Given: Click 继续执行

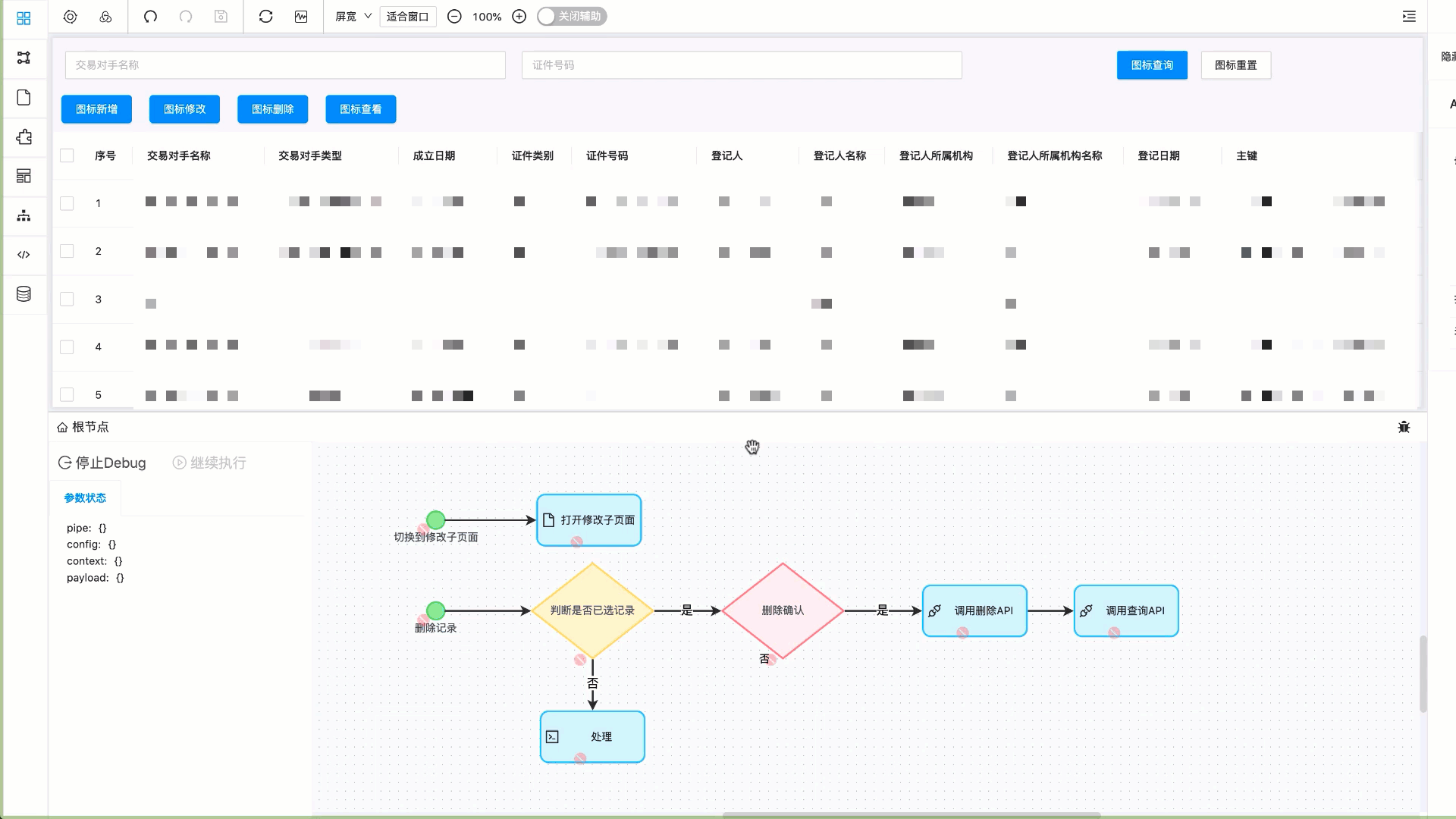Looking at the screenshot, I should point(209,463).
